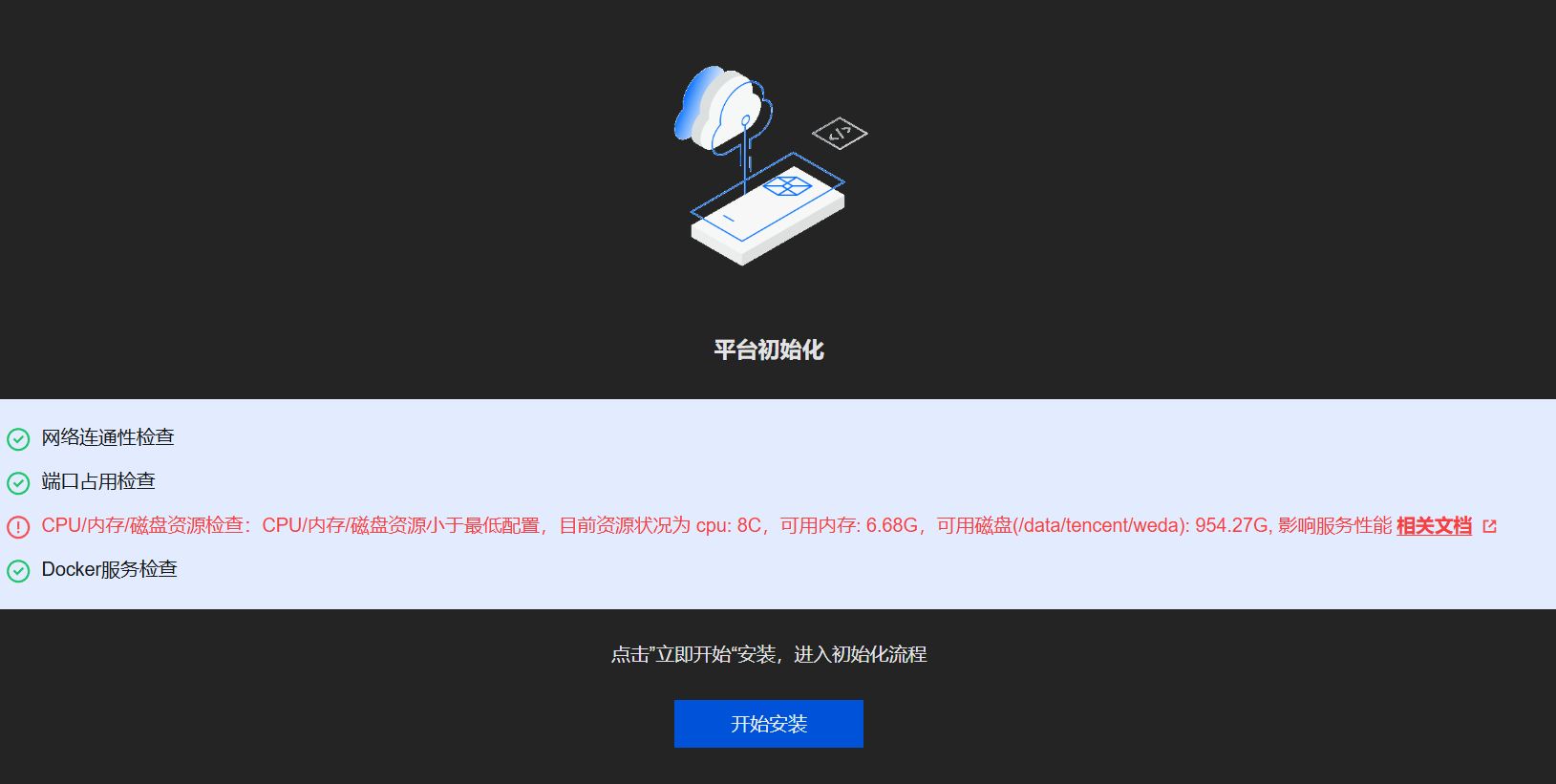Click the 可用内存: 6.68G status text
The image size is (1556, 784).
coord(849,525)
